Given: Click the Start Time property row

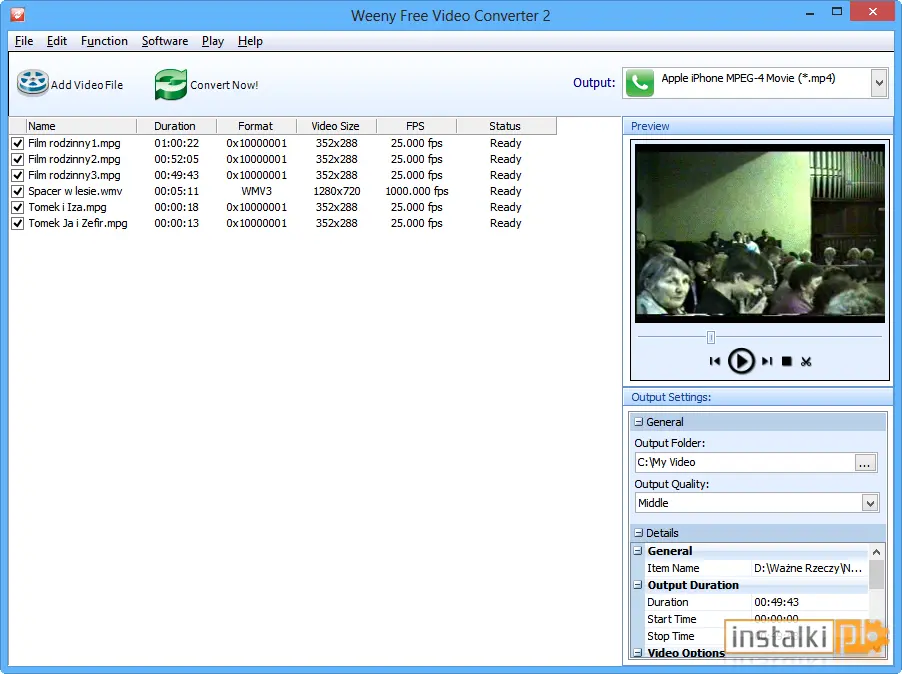Looking at the screenshot, I should 756,619.
